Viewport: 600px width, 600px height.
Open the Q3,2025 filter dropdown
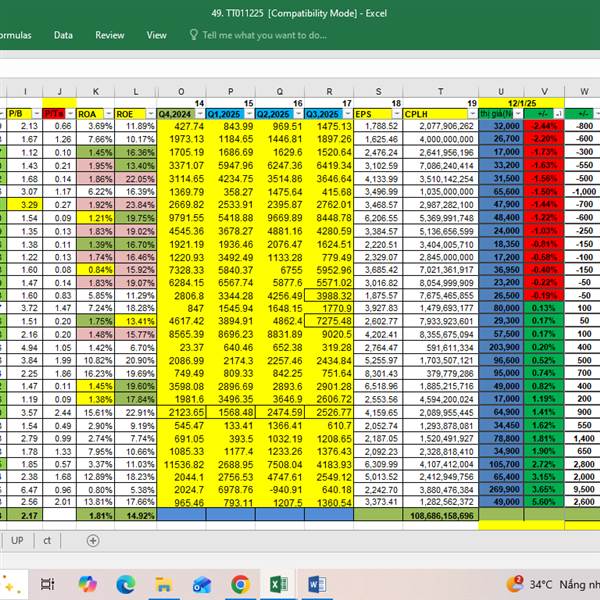348,114
